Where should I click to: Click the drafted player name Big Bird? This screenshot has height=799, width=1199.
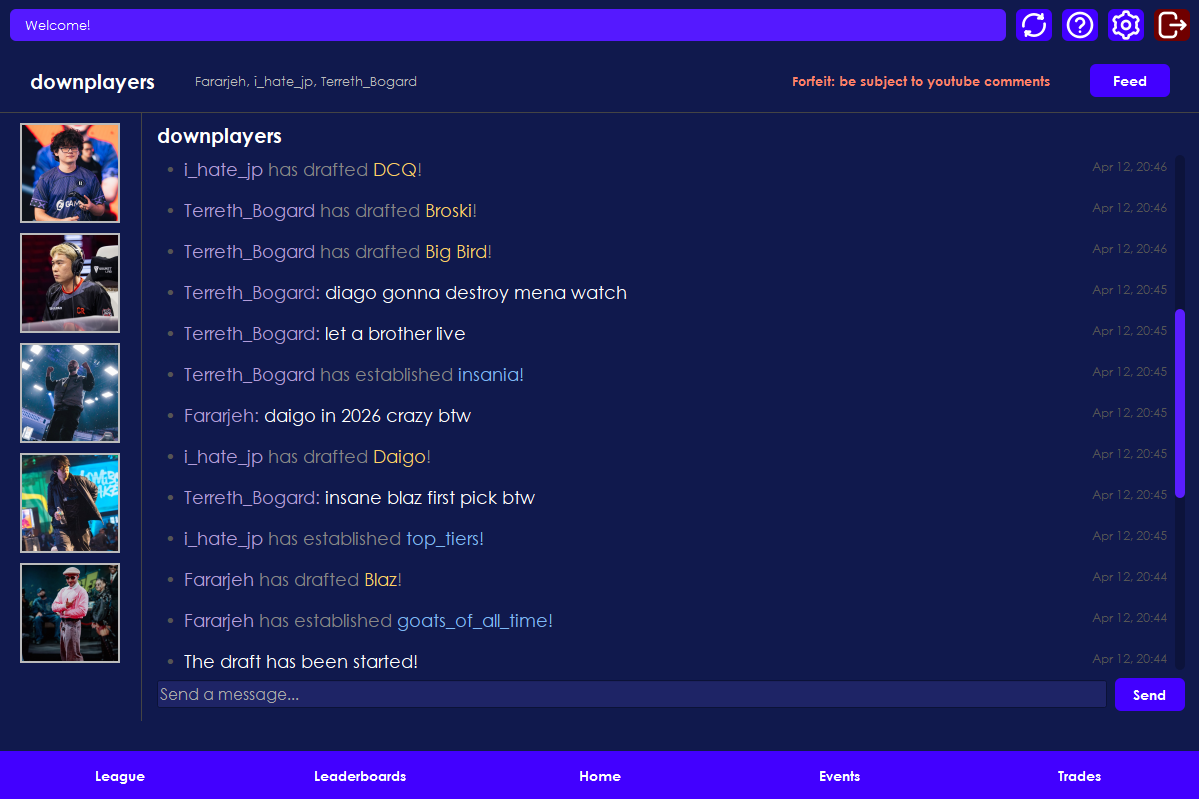(456, 252)
